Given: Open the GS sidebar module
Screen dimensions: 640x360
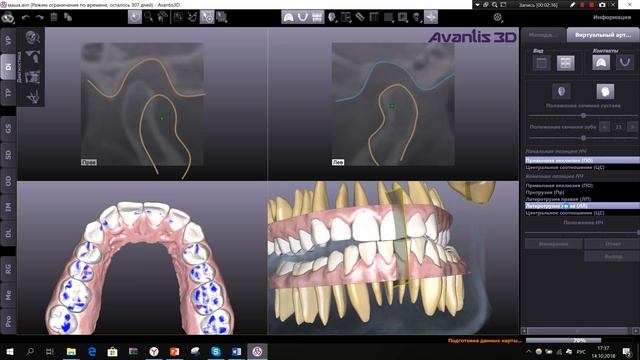Looking at the screenshot, I should (8, 129).
